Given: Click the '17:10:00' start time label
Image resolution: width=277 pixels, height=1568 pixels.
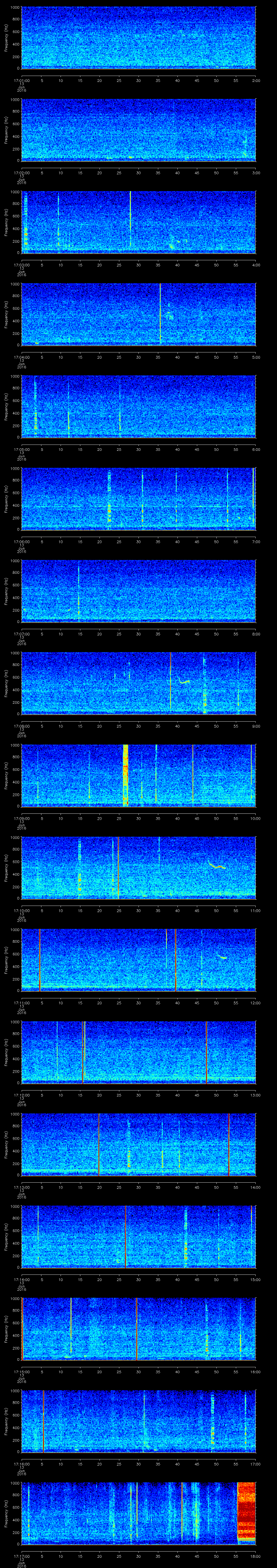Looking at the screenshot, I should [x=21, y=910].
